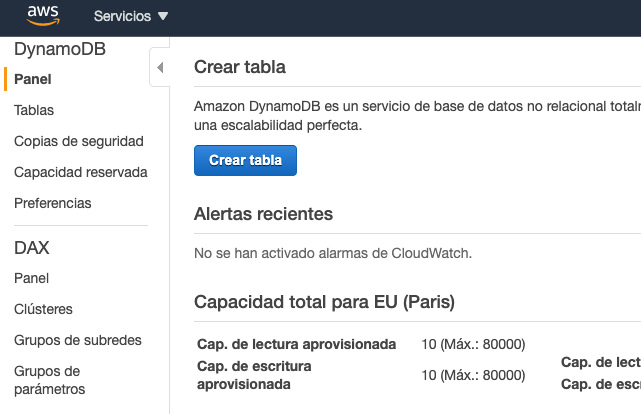Viewport: 641px width, 414px height.
Task: Click the Cap. de escritura aprovisionada value
Action: 473,375
